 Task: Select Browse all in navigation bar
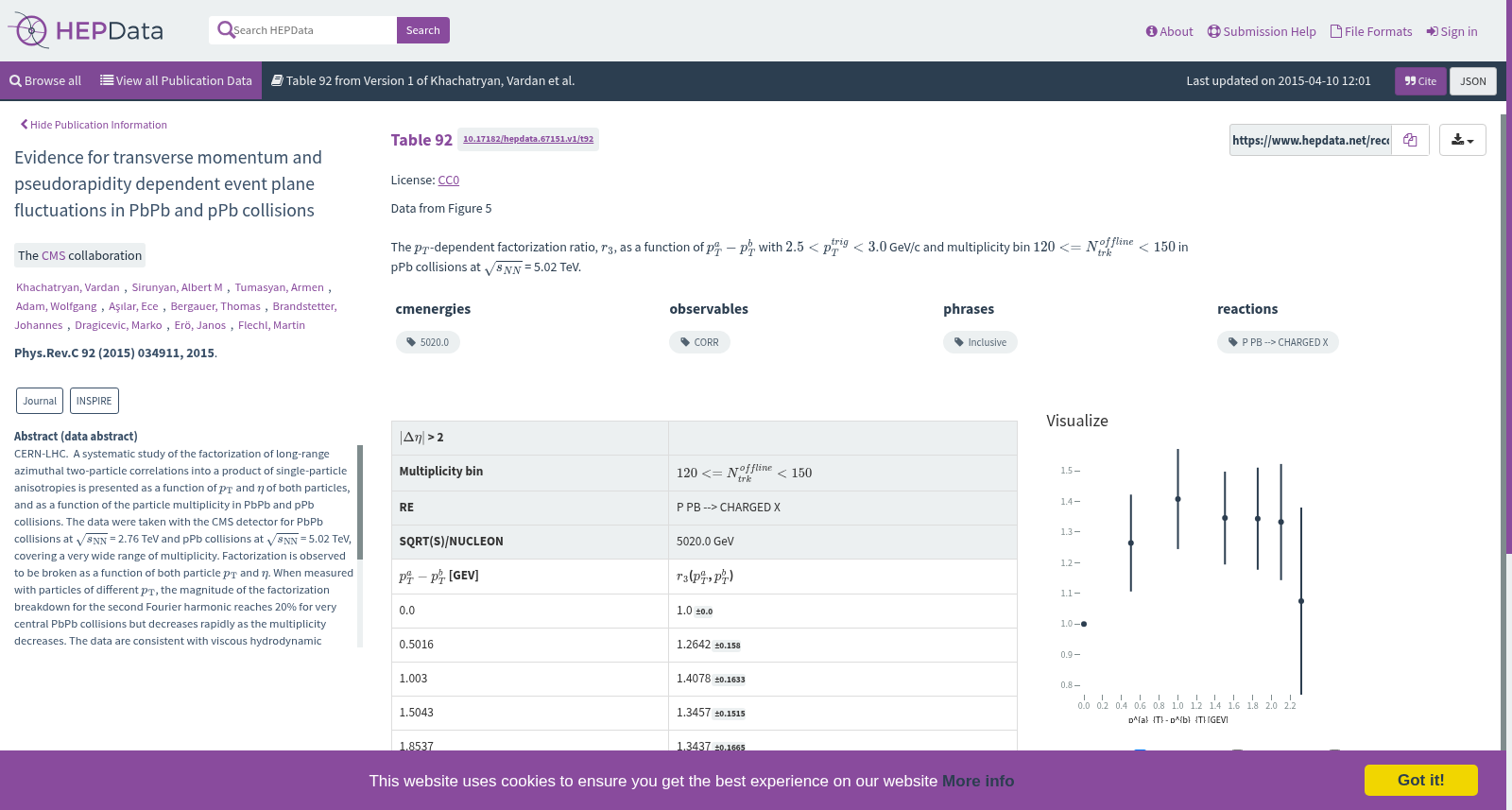[45, 81]
